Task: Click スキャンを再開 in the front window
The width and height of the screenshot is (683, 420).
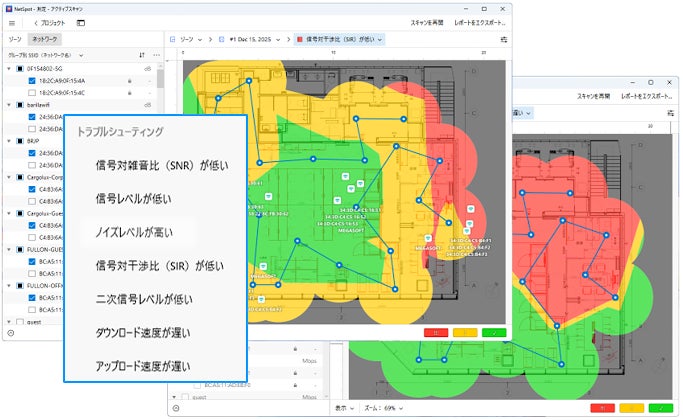Action: tap(427, 23)
